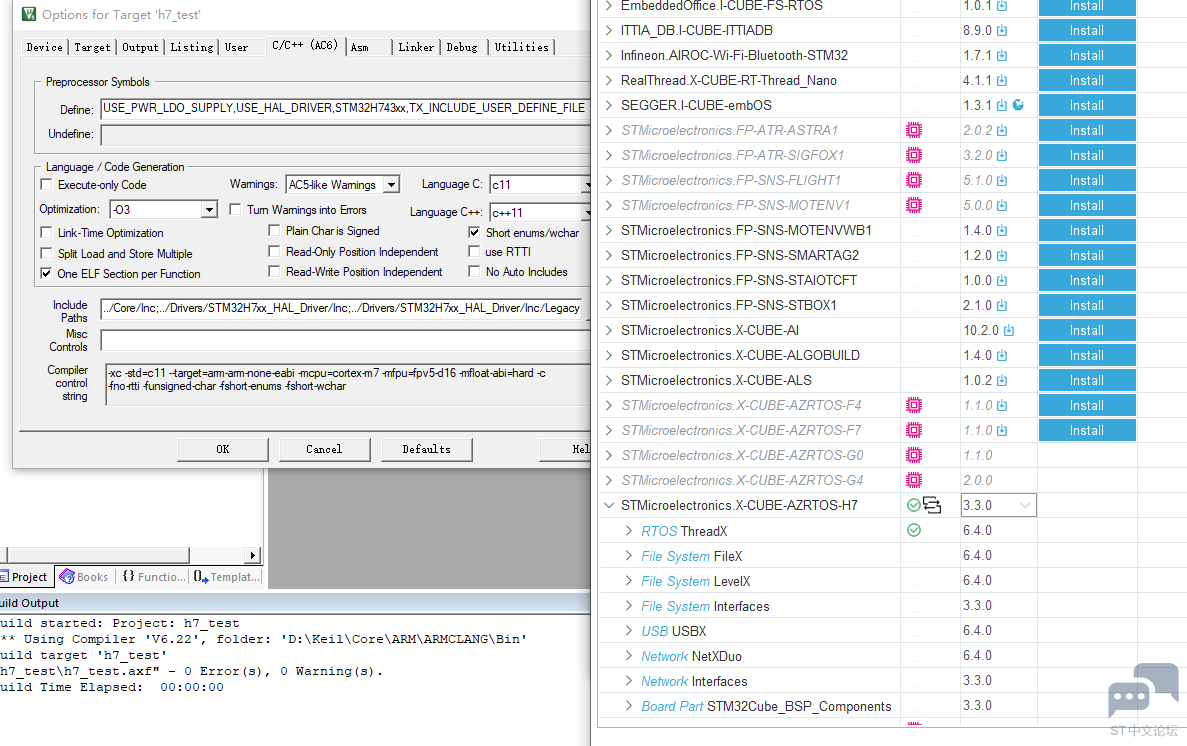Expand File System LevelX component
The image size is (1187, 746).
628,581
